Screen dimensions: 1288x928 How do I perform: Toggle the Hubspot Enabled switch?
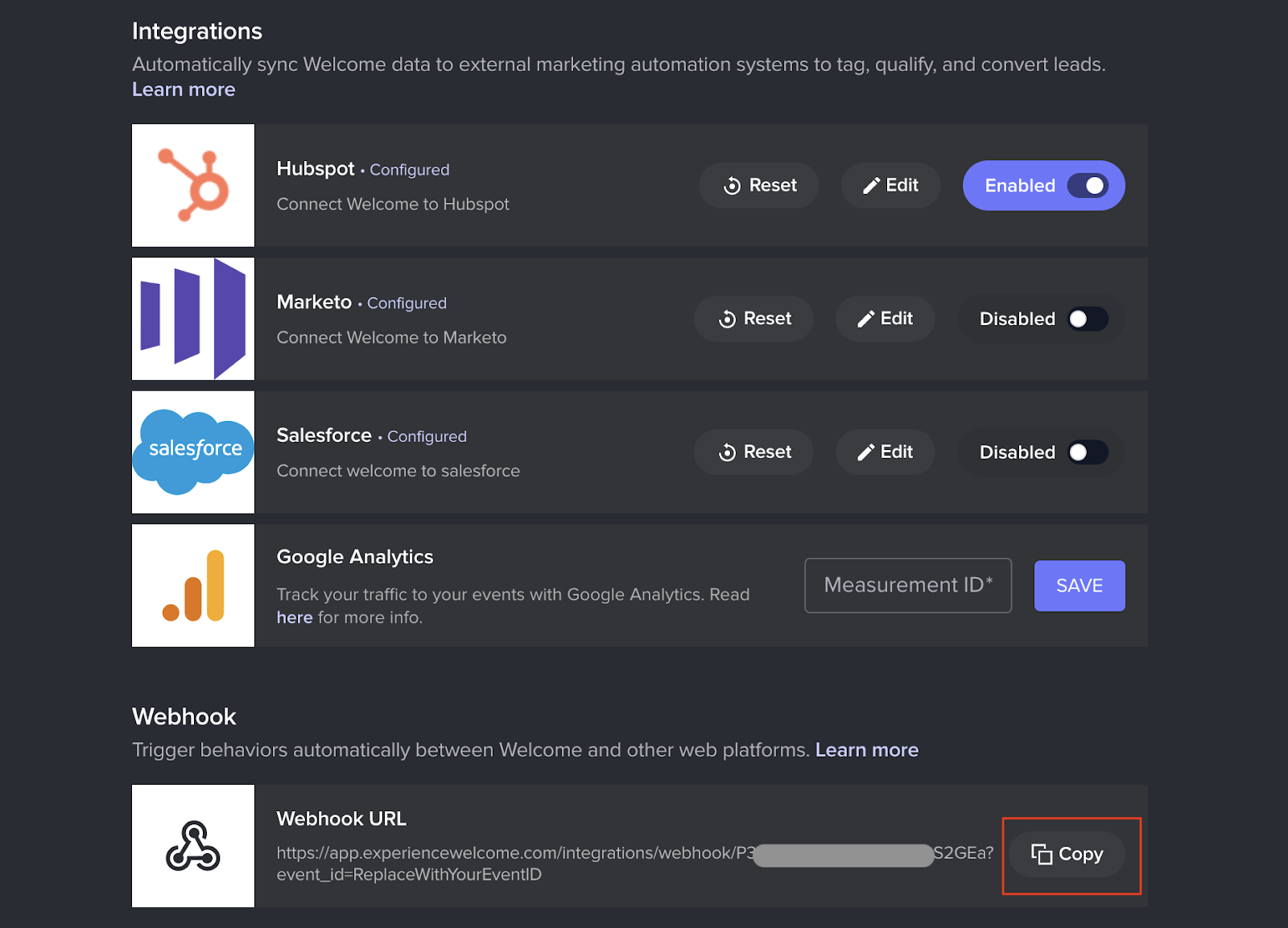(1044, 185)
